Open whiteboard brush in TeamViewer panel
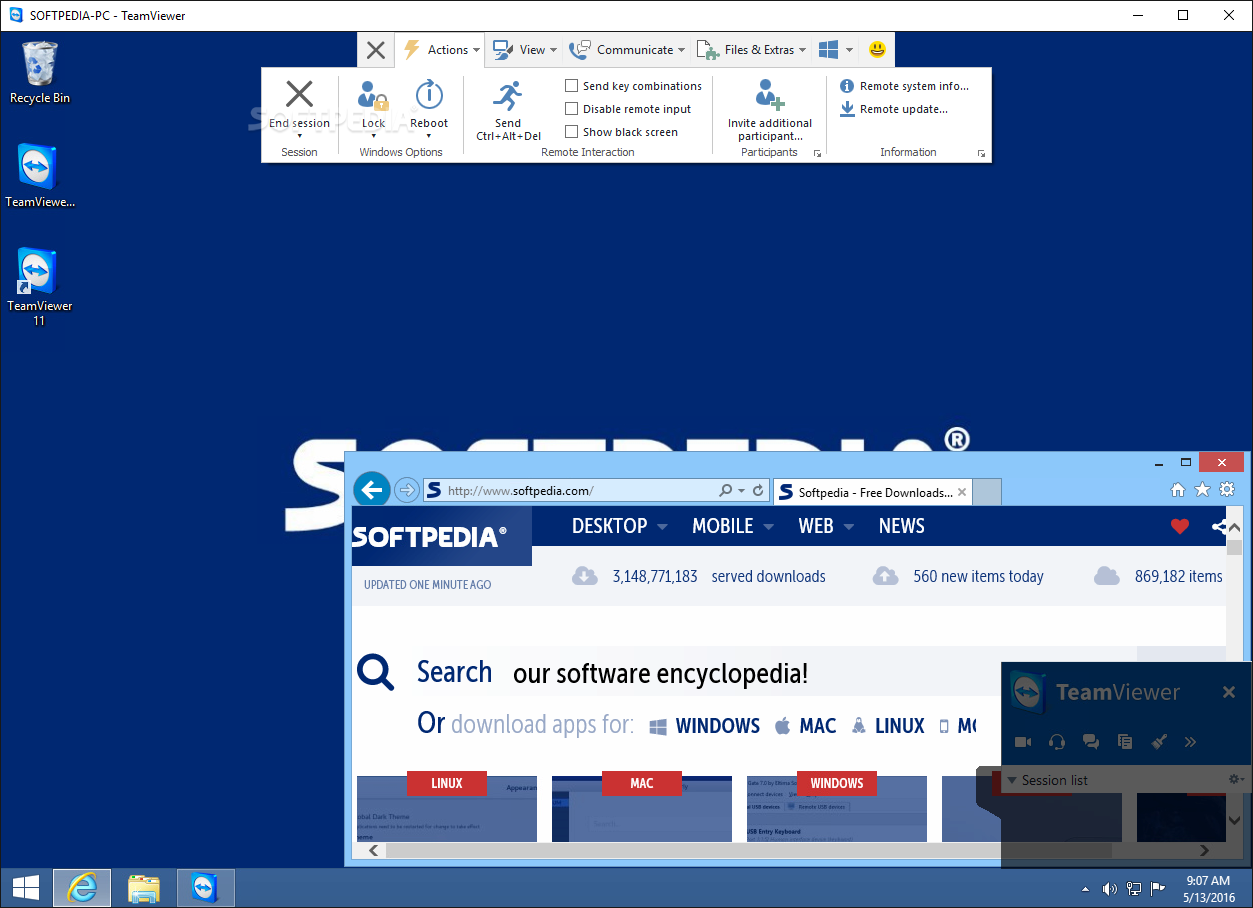 click(x=1159, y=742)
